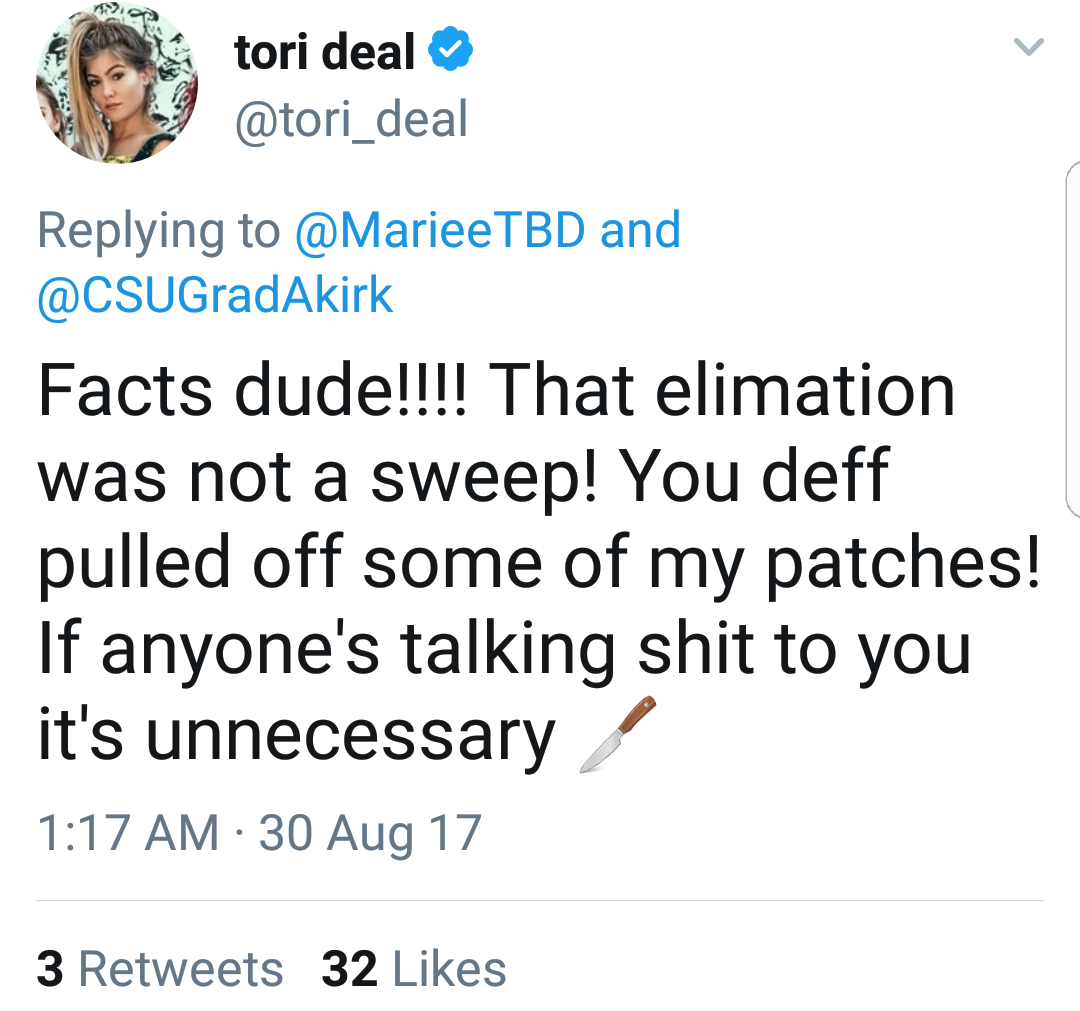Select the tweet text 'Facts dude!!!!'

click(x=253, y=390)
